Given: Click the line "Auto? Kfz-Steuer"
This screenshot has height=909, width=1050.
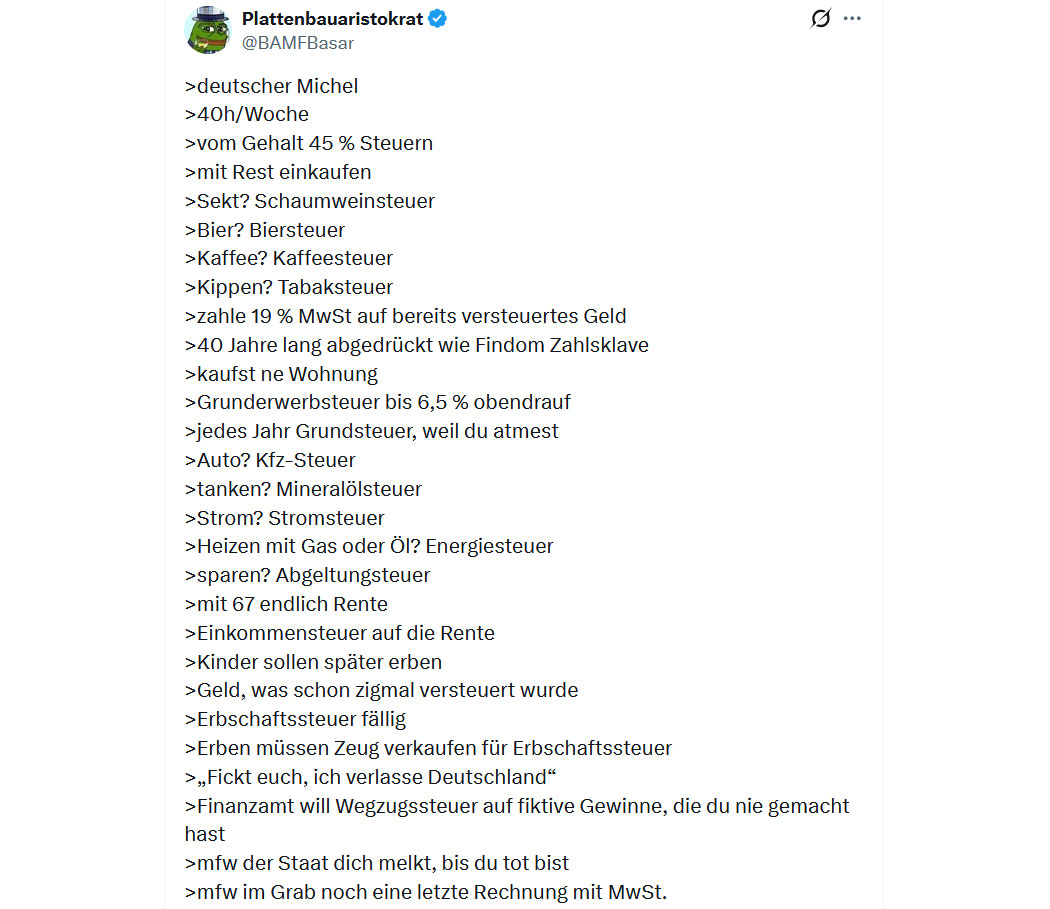Looking at the screenshot, I should coord(270,460).
